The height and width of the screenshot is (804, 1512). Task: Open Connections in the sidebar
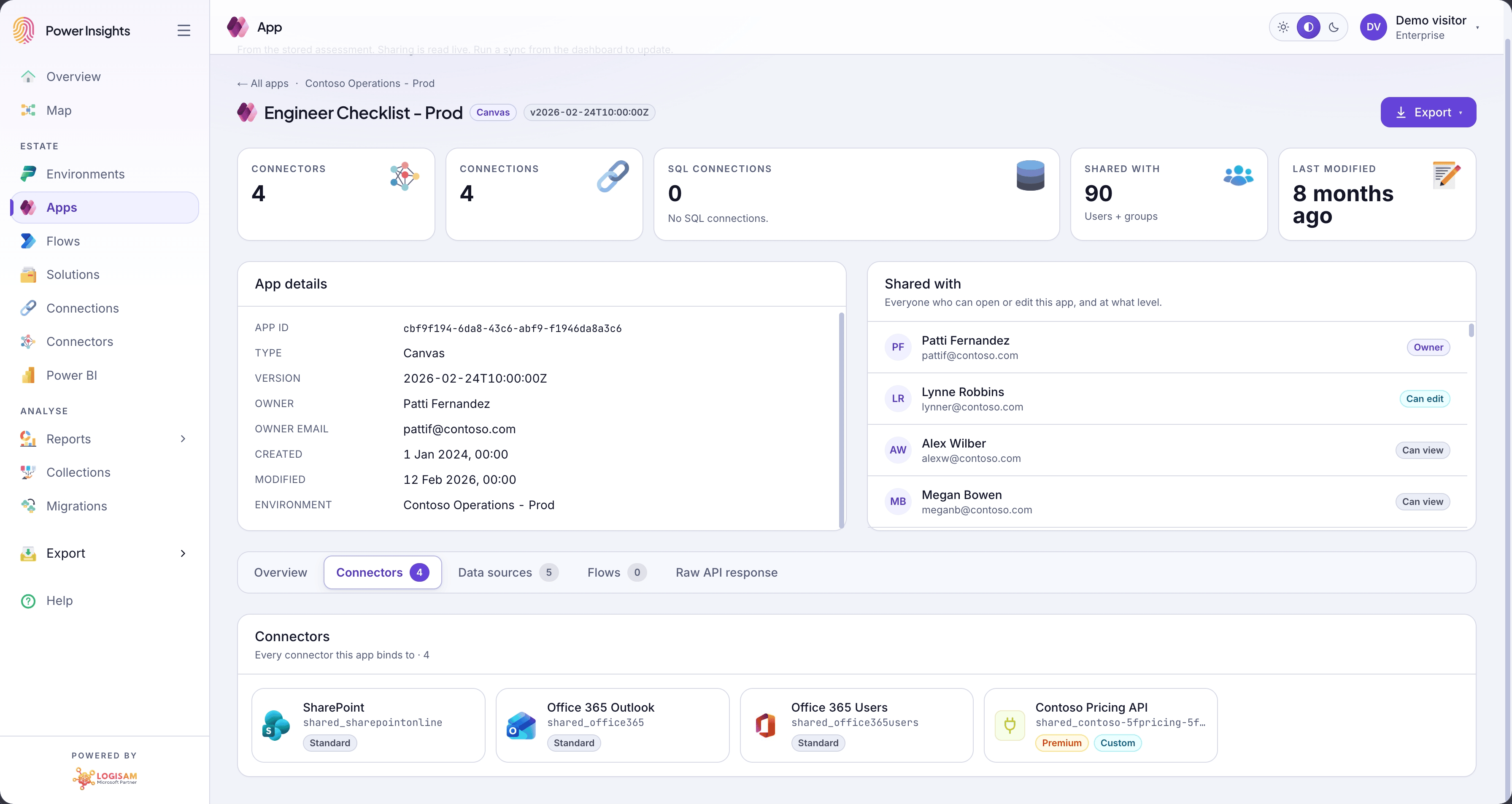click(105, 308)
